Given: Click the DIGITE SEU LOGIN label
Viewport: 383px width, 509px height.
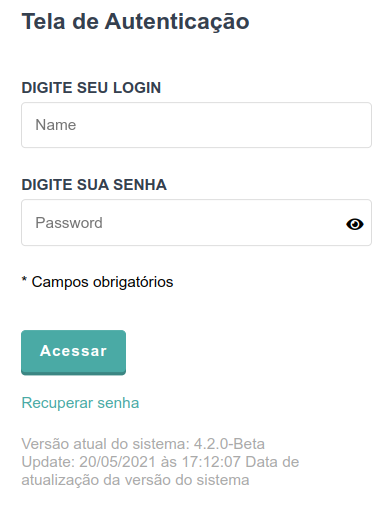Looking at the screenshot, I should pyautogui.click(x=91, y=88).
